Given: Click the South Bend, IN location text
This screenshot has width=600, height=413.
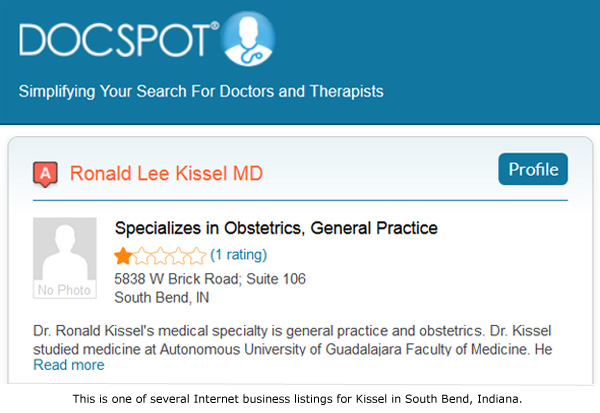Looking at the screenshot, I should [x=162, y=297].
